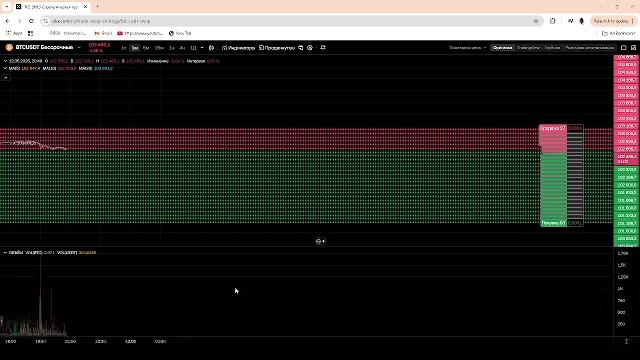Switch to the TradingView chart tab

tap(528, 48)
